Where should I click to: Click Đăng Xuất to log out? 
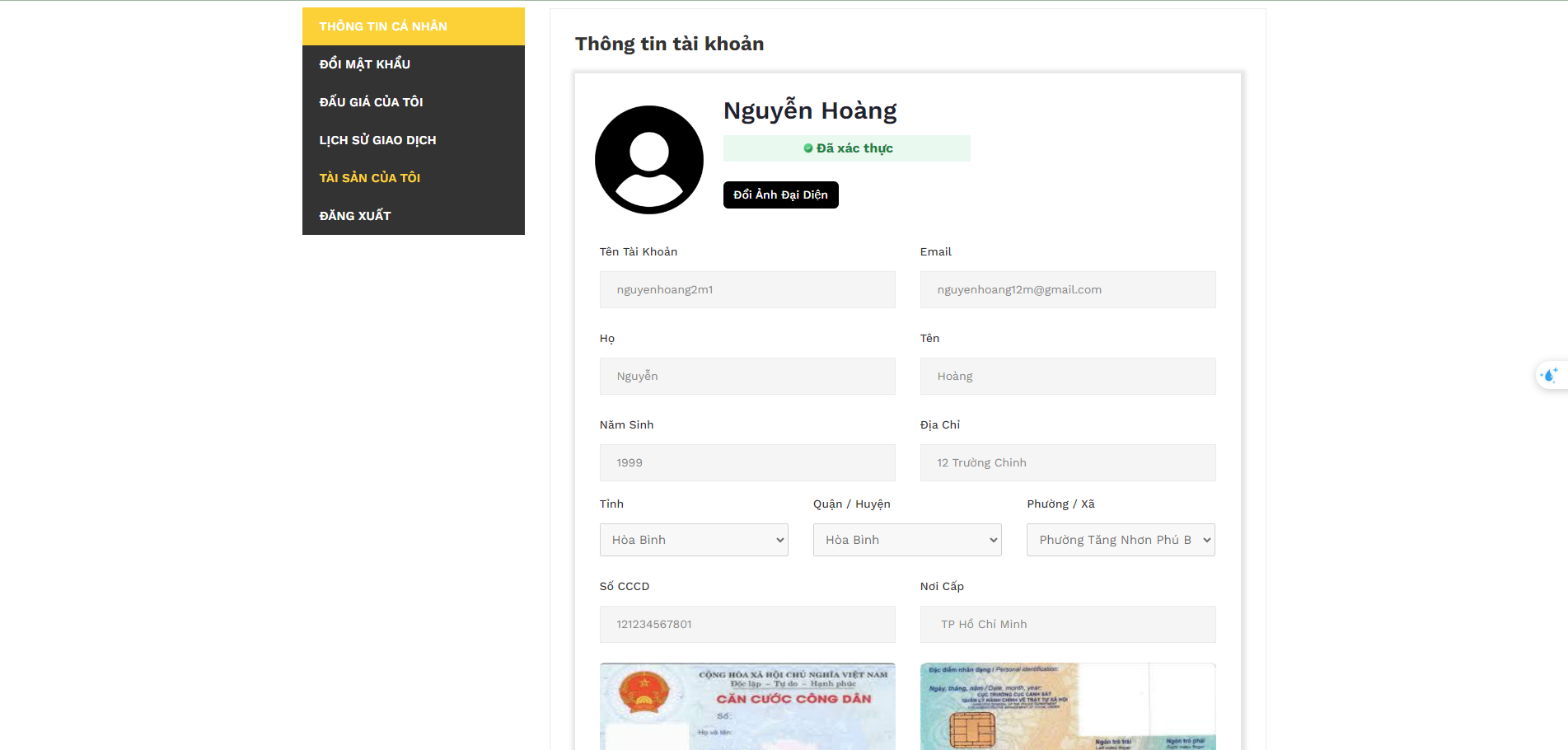(x=414, y=216)
